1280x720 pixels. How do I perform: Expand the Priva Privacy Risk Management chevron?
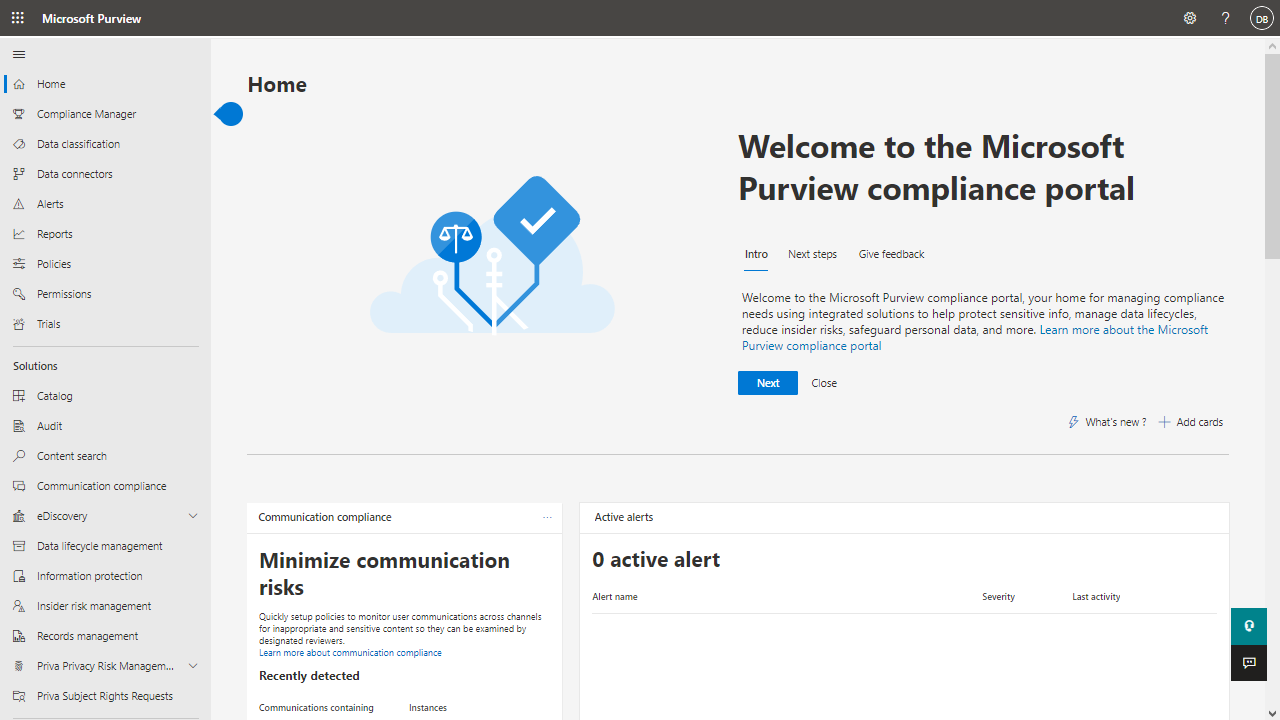pyautogui.click(x=193, y=666)
